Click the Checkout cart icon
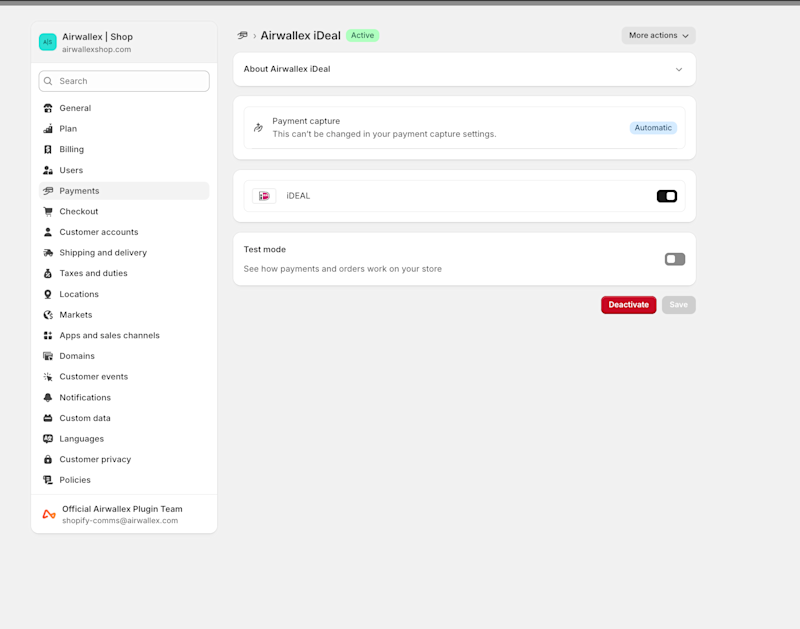Viewport: 800px width, 629px height. 48,211
